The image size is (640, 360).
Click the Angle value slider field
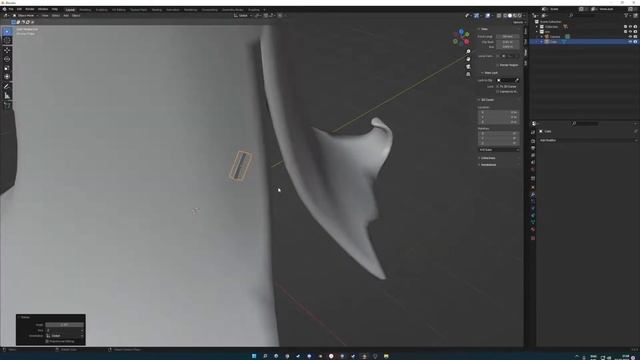64,325
